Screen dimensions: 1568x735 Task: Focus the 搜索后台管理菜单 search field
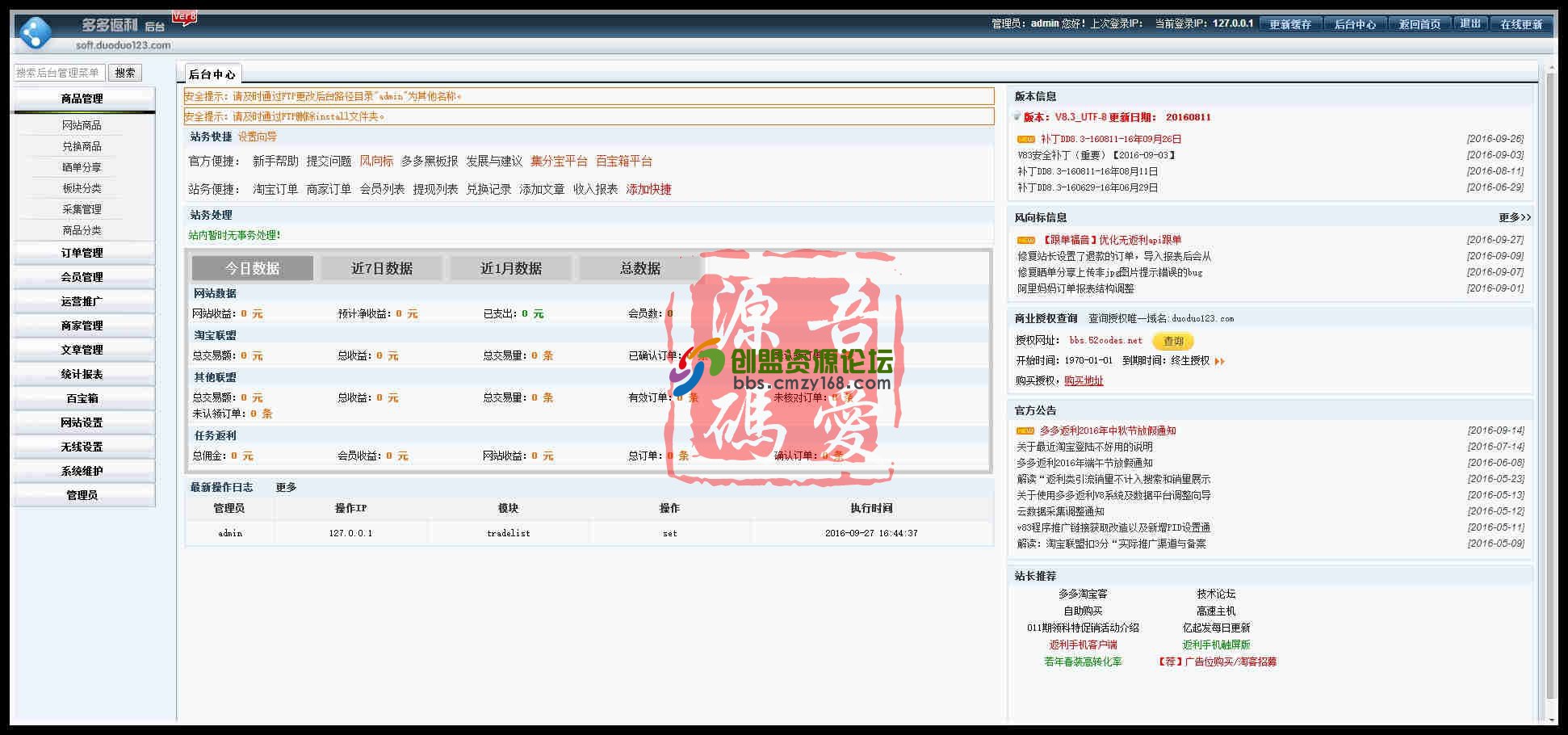(x=60, y=73)
